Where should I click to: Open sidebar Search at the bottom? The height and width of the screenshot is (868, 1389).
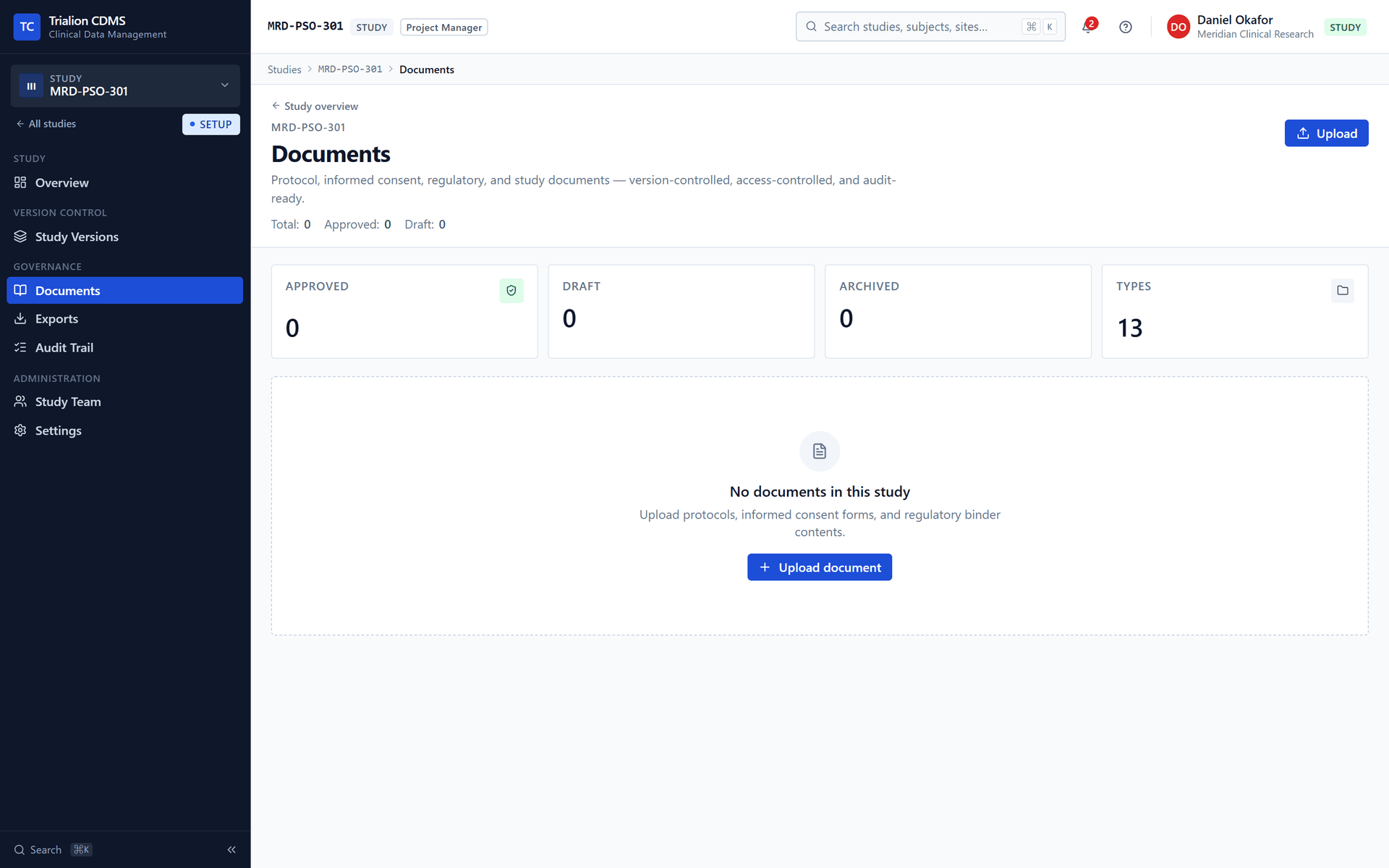[x=54, y=850]
